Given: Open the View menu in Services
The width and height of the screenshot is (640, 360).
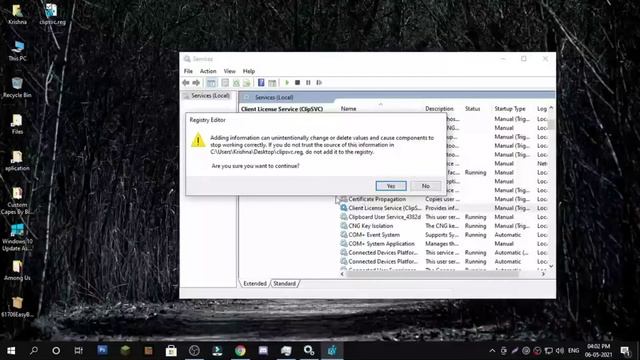Looking at the screenshot, I should 229,71.
